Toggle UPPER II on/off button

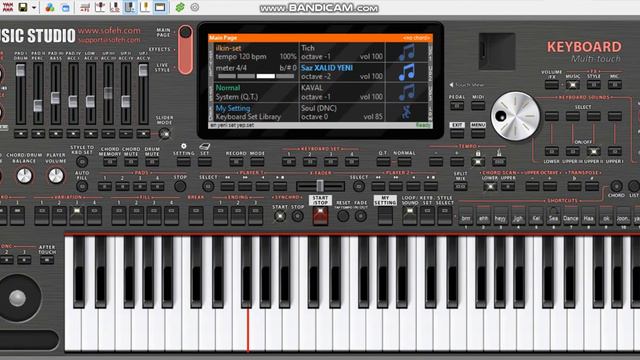coord(593,151)
